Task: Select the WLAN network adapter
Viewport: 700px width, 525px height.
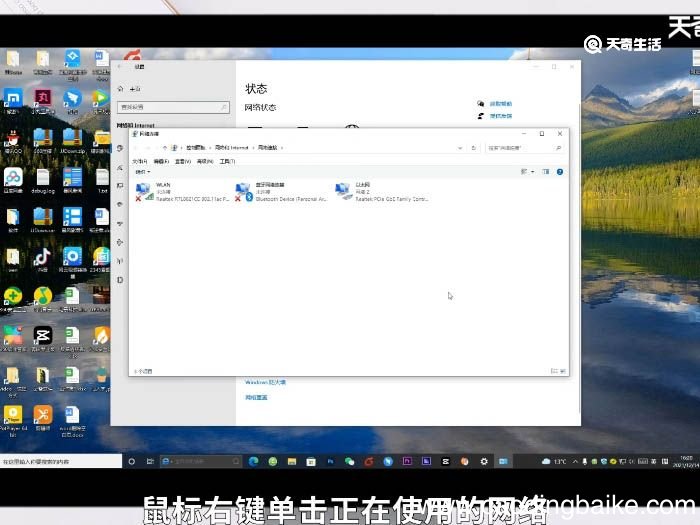Action: (x=182, y=192)
